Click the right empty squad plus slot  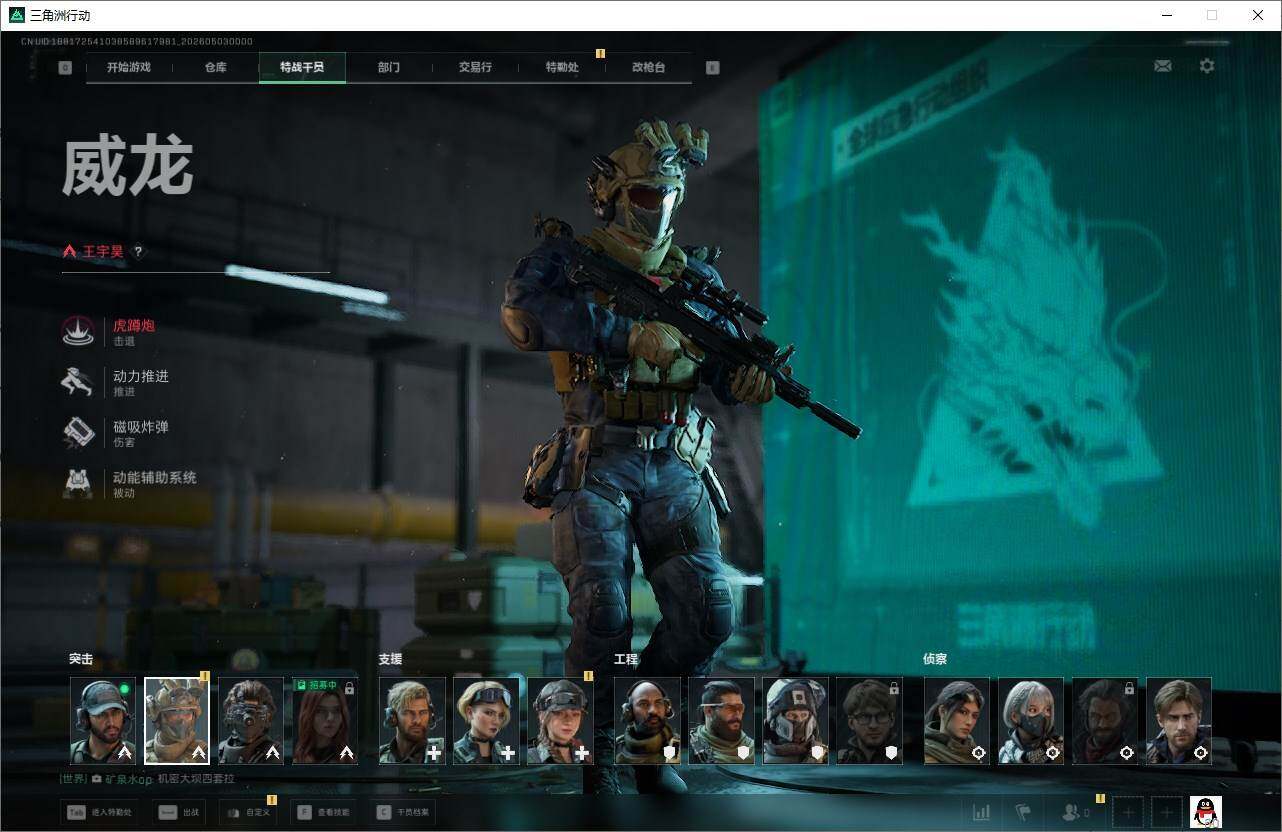[1166, 812]
